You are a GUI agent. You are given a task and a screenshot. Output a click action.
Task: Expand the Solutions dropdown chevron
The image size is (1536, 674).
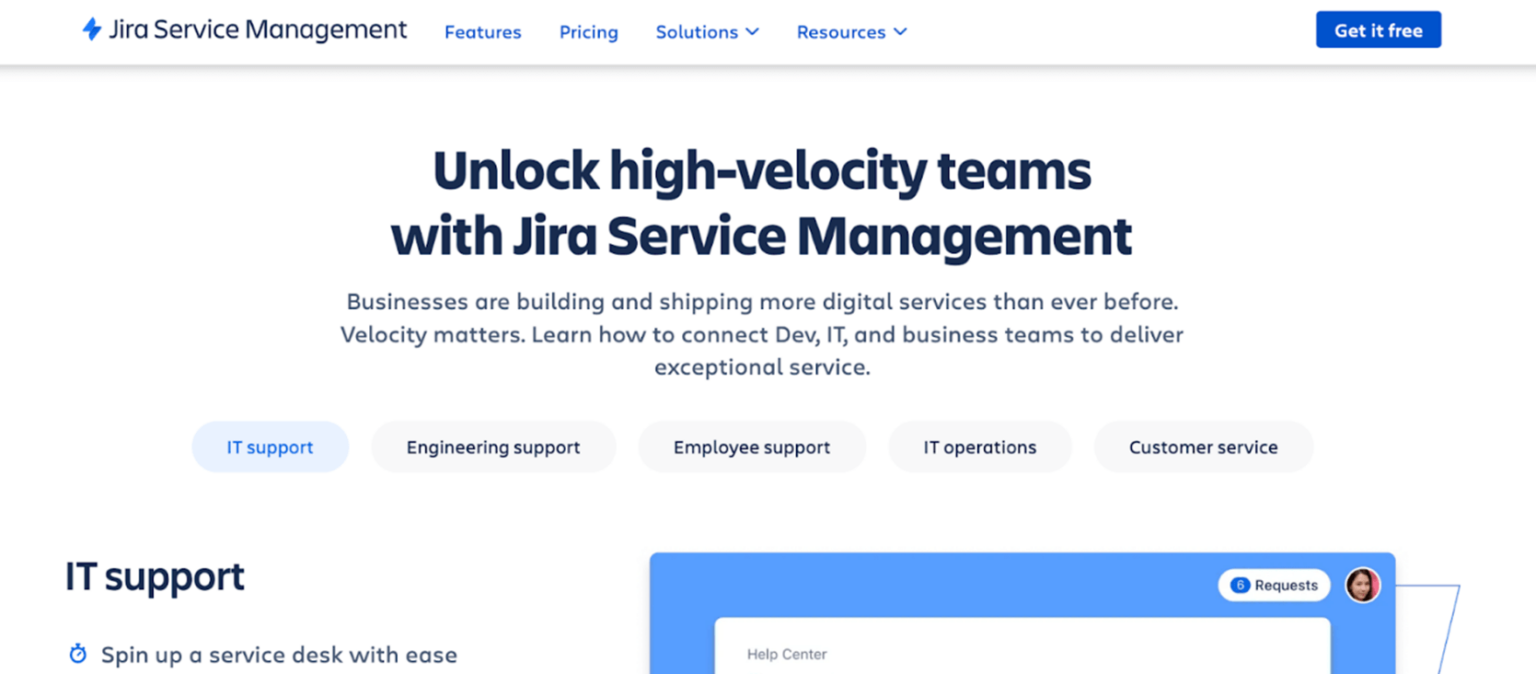click(753, 32)
